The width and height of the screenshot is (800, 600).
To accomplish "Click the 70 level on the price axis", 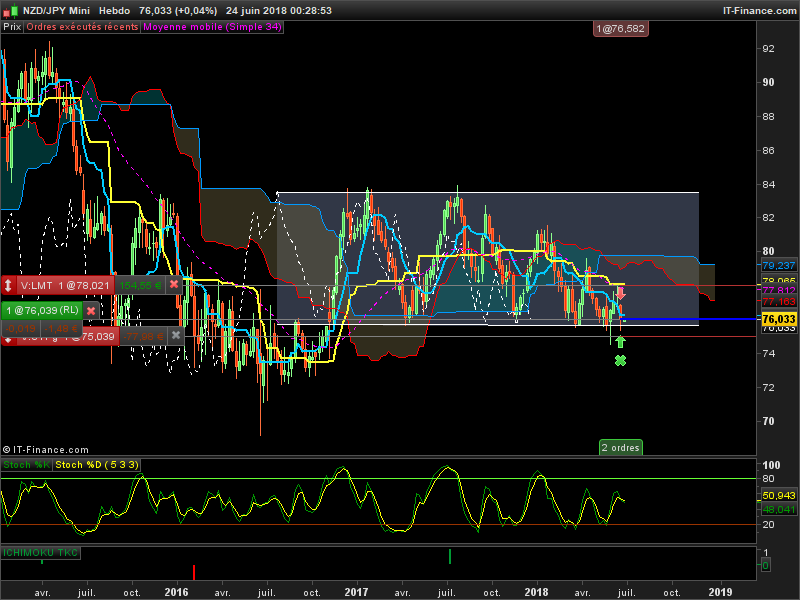I will [768, 421].
